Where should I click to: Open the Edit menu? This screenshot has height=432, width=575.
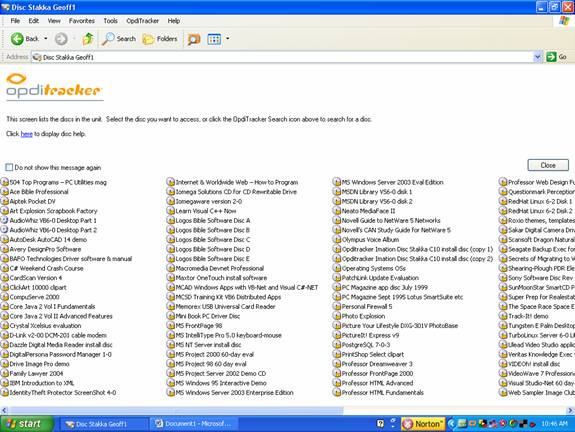click(34, 21)
